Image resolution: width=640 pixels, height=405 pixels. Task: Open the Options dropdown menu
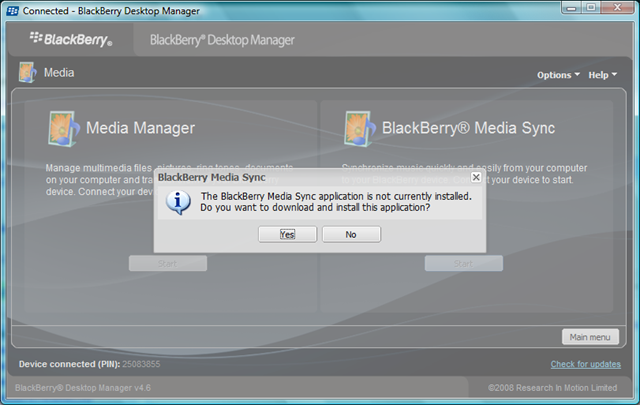point(558,75)
